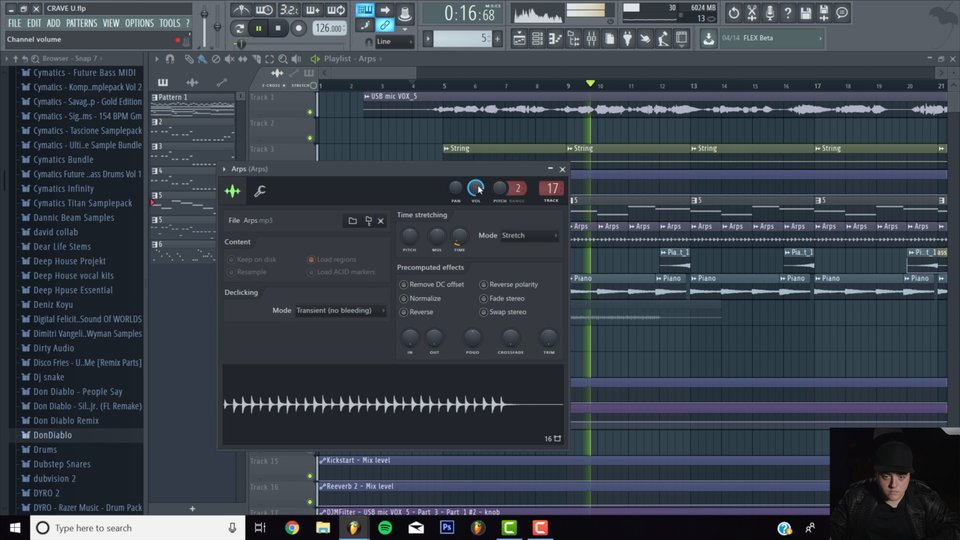This screenshot has width=960, height=540.
Task: Click the tempo 126.000 field
Action: (329, 28)
